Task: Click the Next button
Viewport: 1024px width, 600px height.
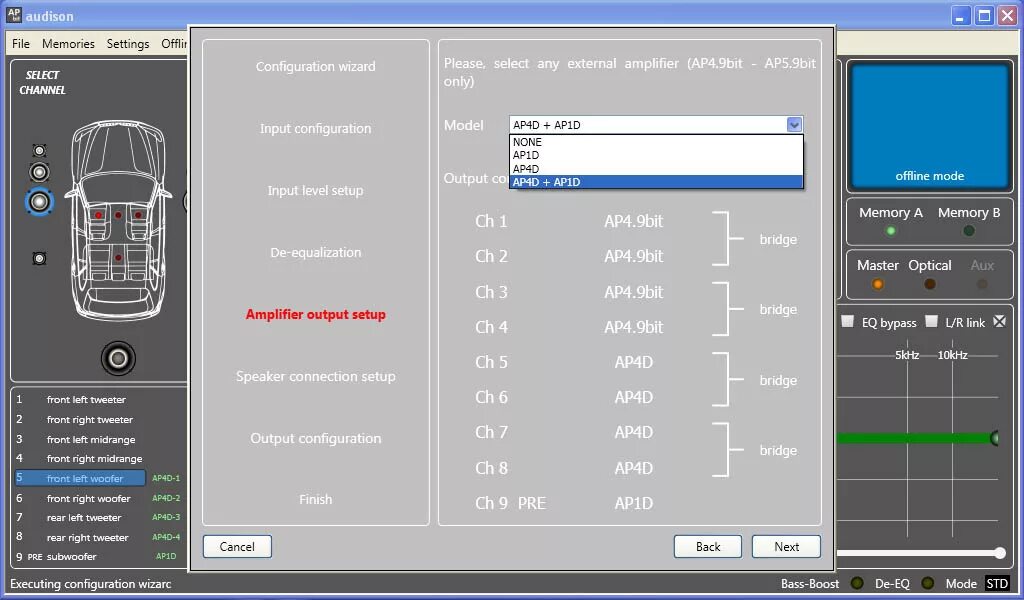Action: 786,546
